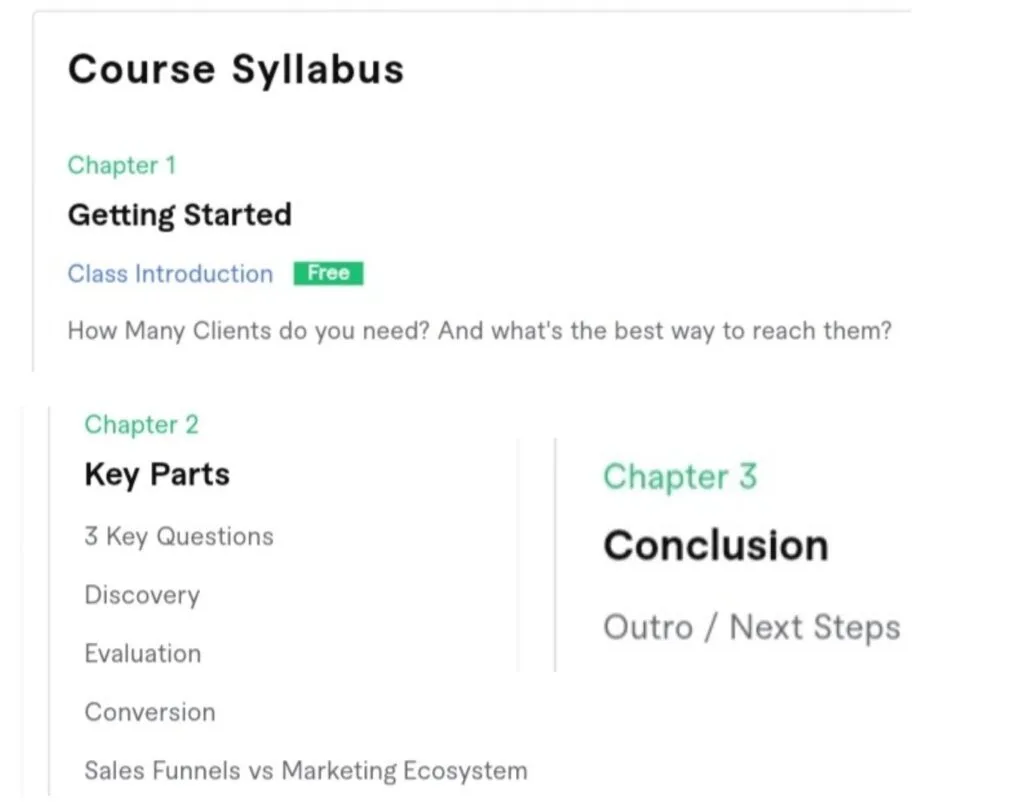Screen dimensions: 1024x812
Task: Open the Class Introduction lesson link
Action: tap(170, 274)
